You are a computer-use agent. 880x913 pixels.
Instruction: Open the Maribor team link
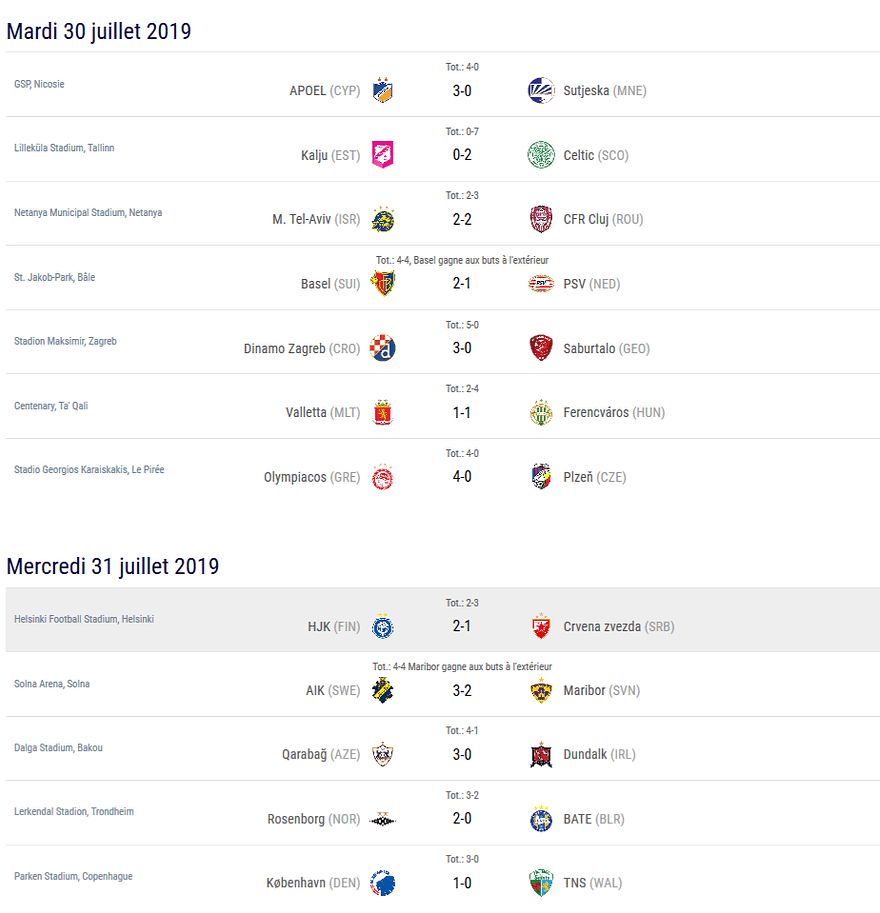[x=585, y=691]
